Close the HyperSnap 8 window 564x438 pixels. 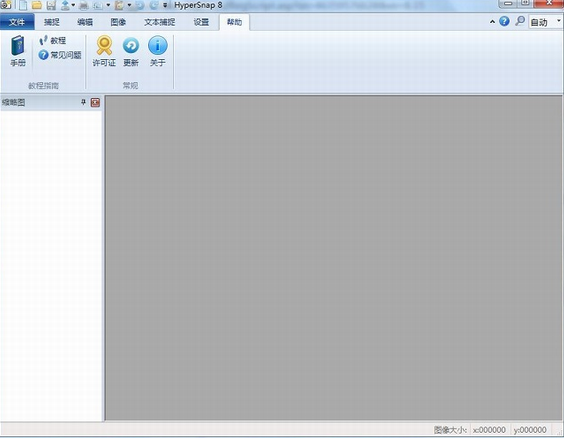tap(549, 3)
